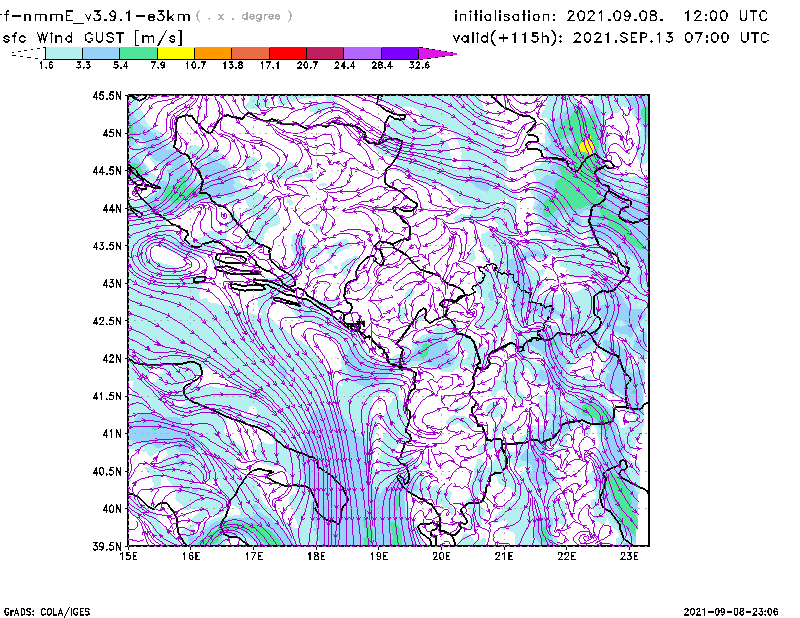The height and width of the screenshot is (618, 800).
Task: Click the "23E" longitude label
Action: [x=629, y=556]
